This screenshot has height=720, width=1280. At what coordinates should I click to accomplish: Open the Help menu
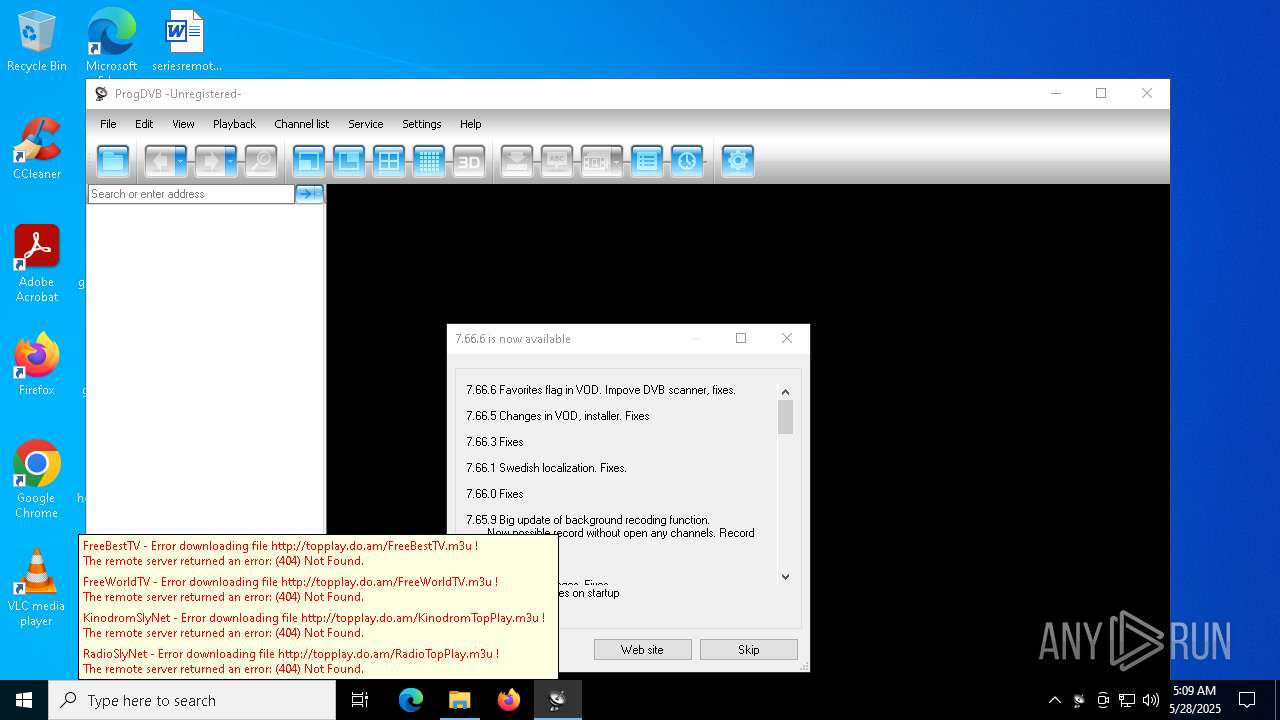click(470, 124)
